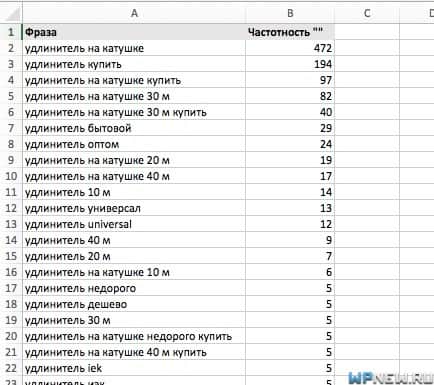Click the cell with value 472
This screenshot has width=434, height=385.
[x=290, y=48]
